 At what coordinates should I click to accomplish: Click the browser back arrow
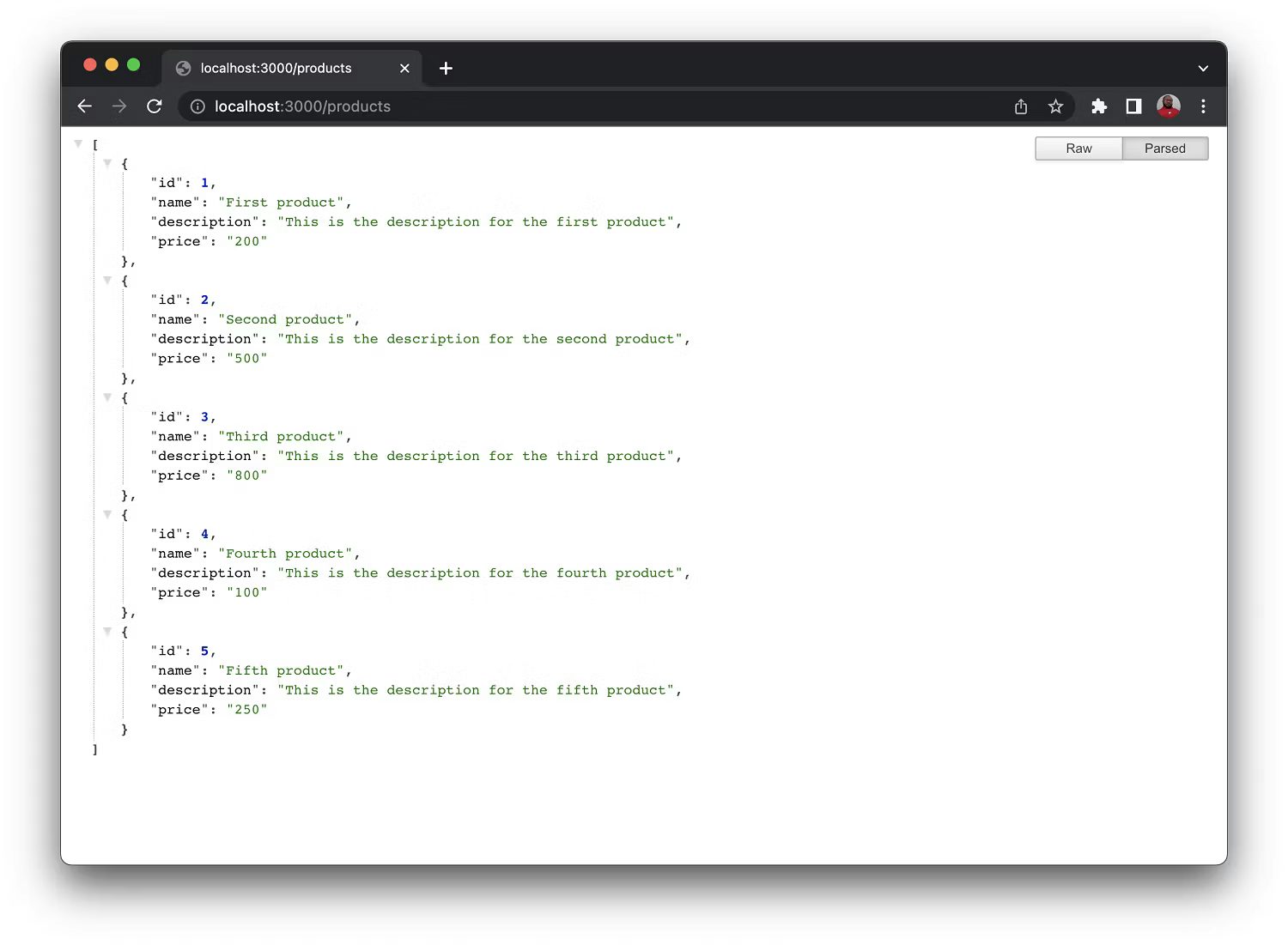click(x=84, y=106)
